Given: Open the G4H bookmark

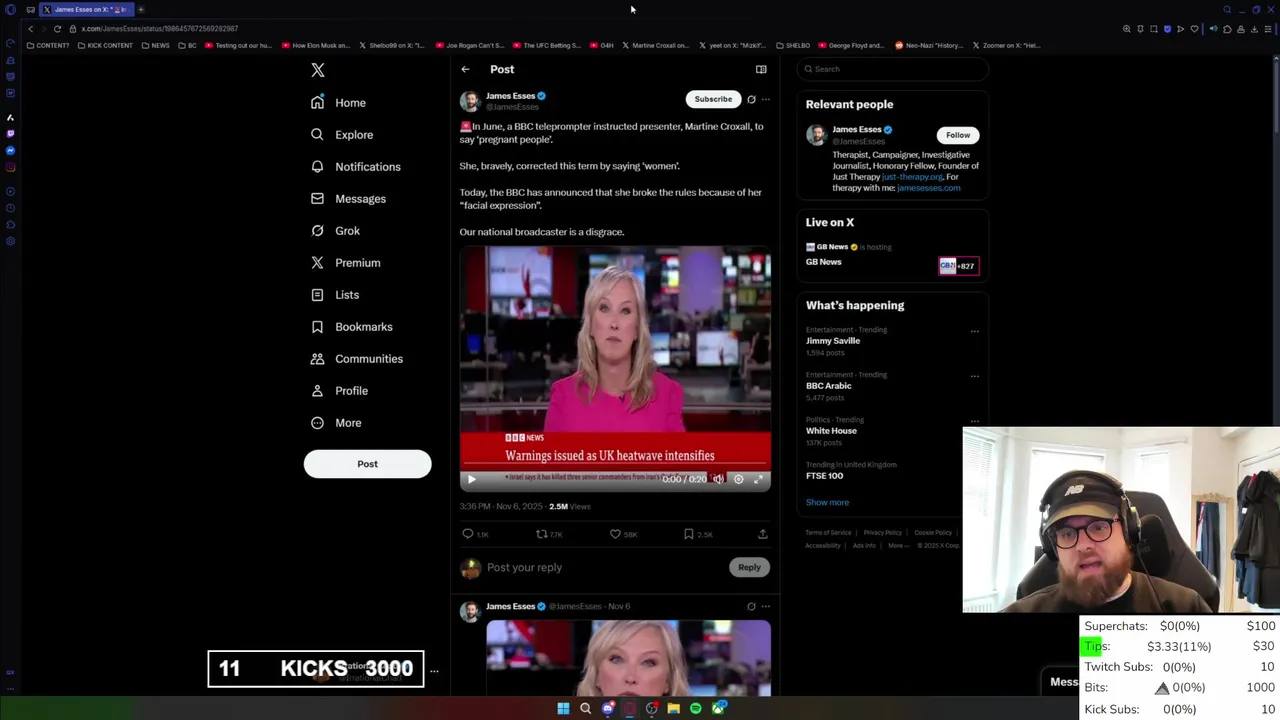Looking at the screenshot, I should pyautogui.click(x=601, y=45).
